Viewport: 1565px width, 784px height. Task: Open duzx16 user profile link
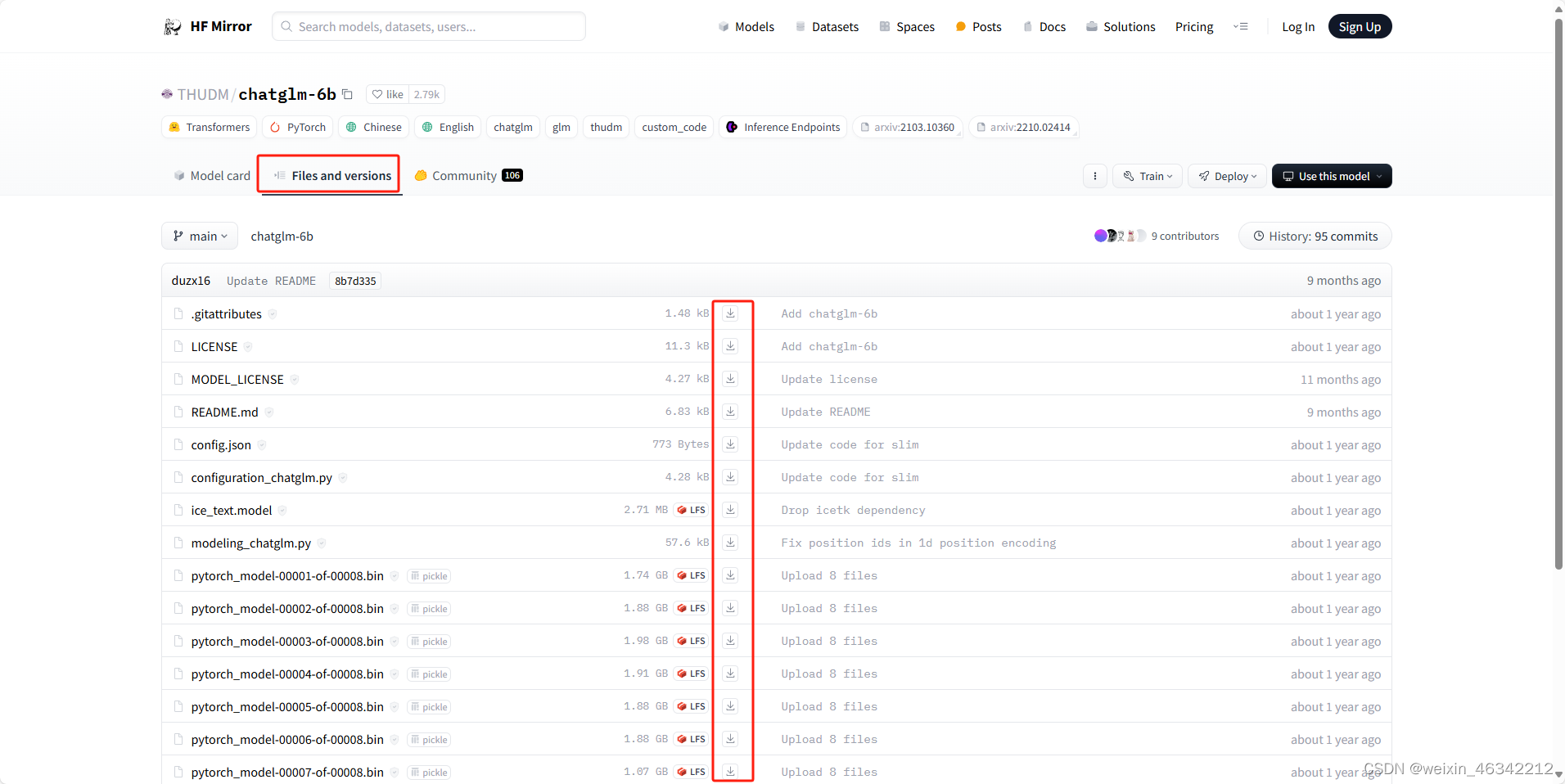[x=191, y=281]
